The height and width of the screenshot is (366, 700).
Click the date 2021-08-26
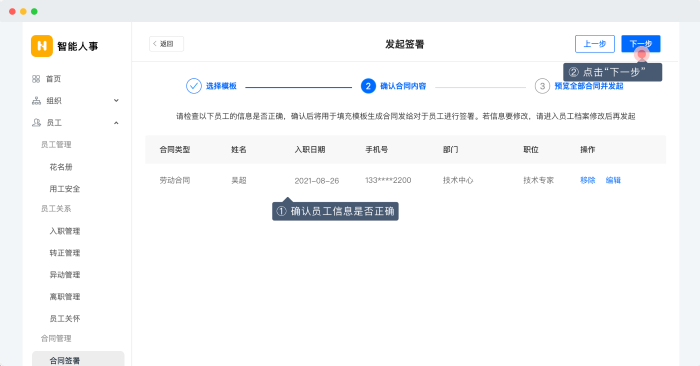tap(317, 181)
